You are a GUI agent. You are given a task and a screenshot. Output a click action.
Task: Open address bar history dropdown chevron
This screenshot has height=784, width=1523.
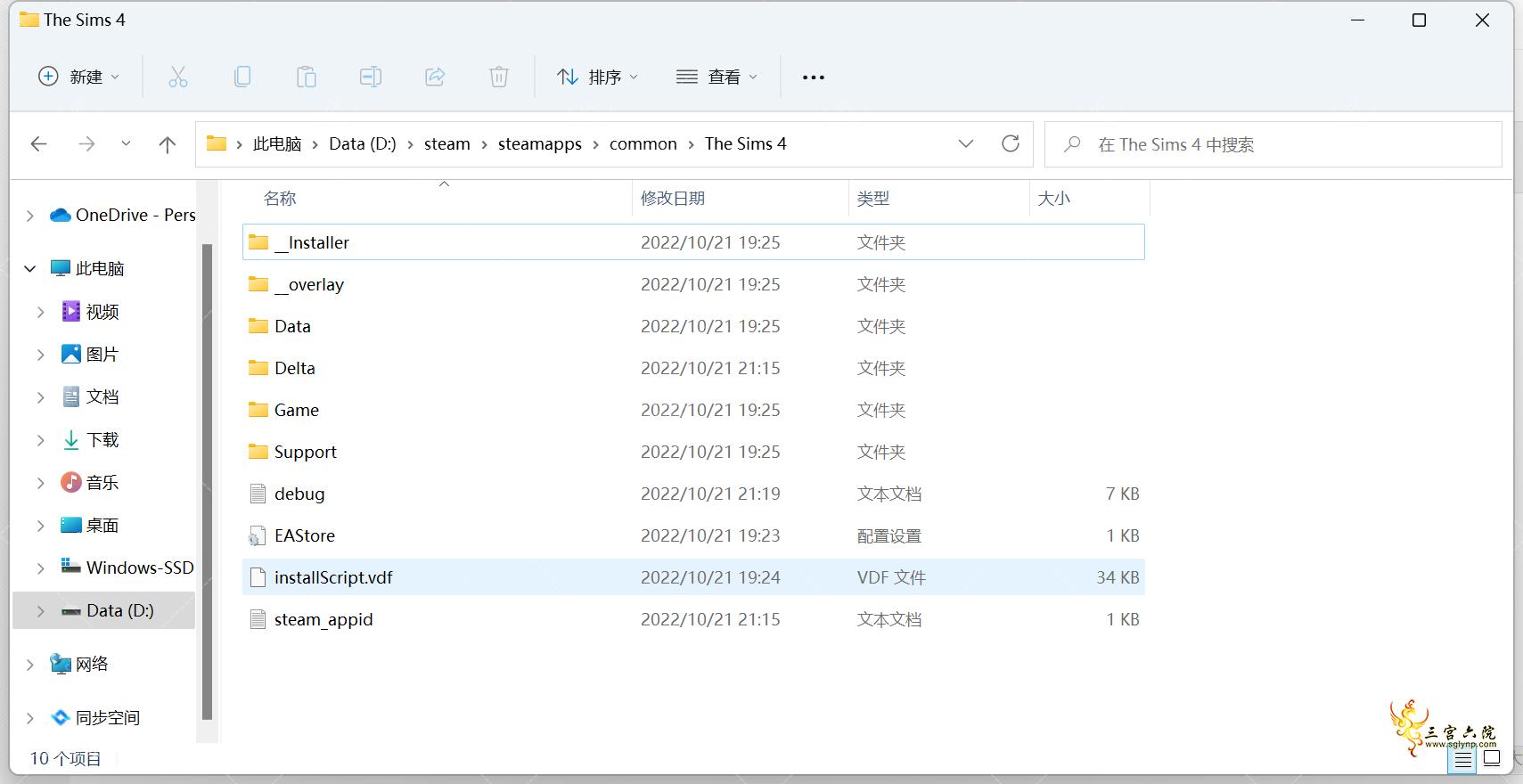[x=966, y=143]
